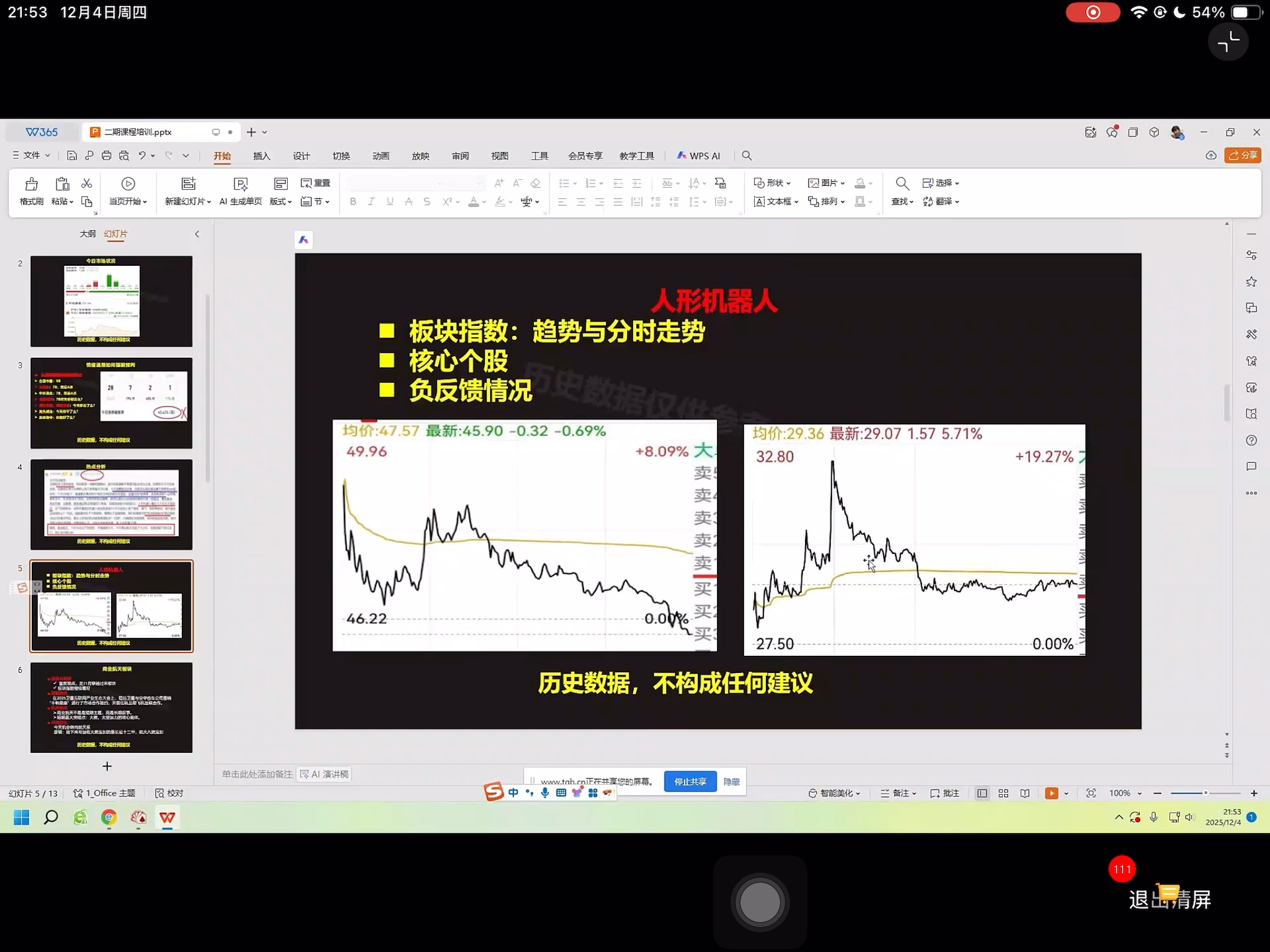Click the zoom slider in status bar
This screenshot has height=952, width=1270.
click(x=1205, y=793)
